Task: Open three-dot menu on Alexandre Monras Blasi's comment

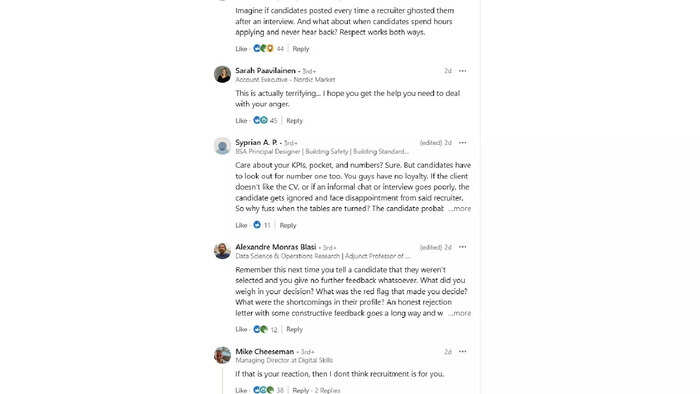Action: [x=462, y=247]
